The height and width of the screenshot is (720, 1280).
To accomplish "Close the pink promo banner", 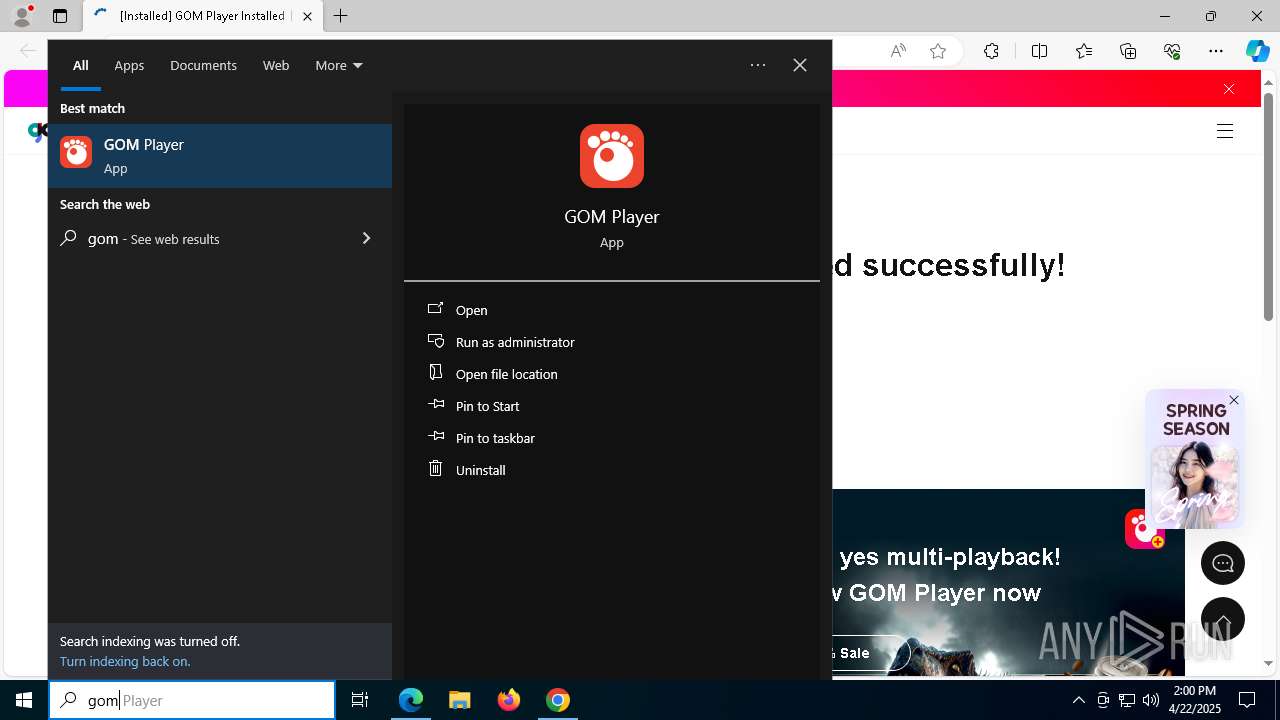I will click(x=1229, y=89).
